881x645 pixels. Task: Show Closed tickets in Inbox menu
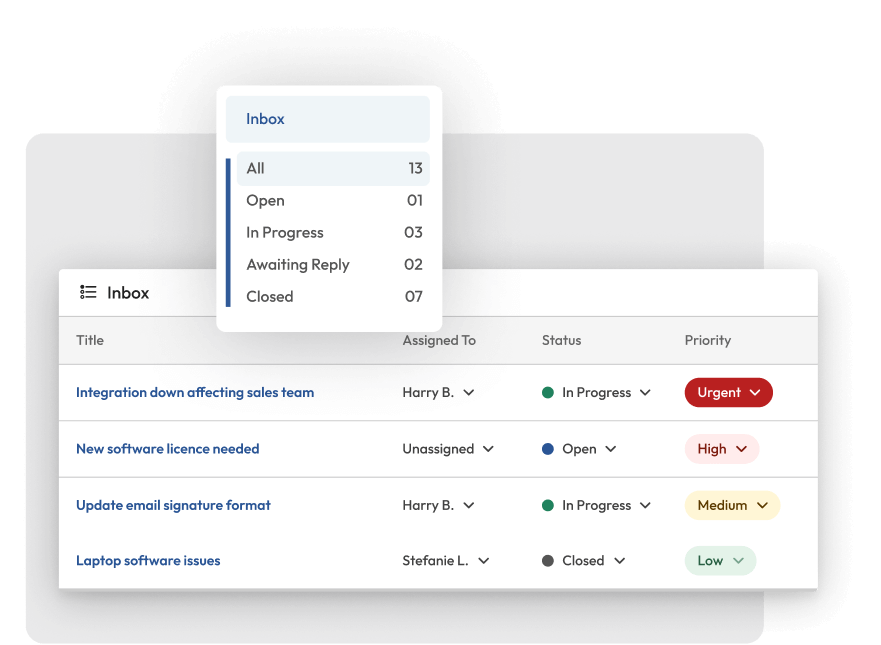pyautogui.click(x=333, y=297)
